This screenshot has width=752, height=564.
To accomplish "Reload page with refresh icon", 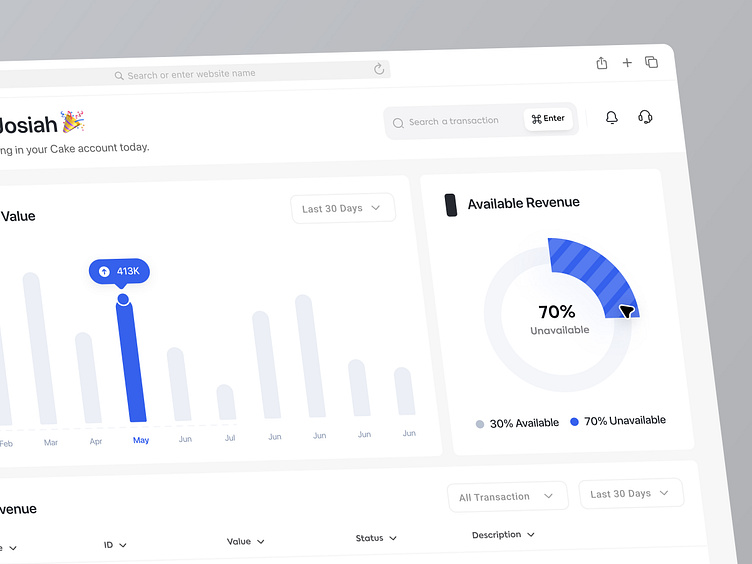I will coord(379,69).
